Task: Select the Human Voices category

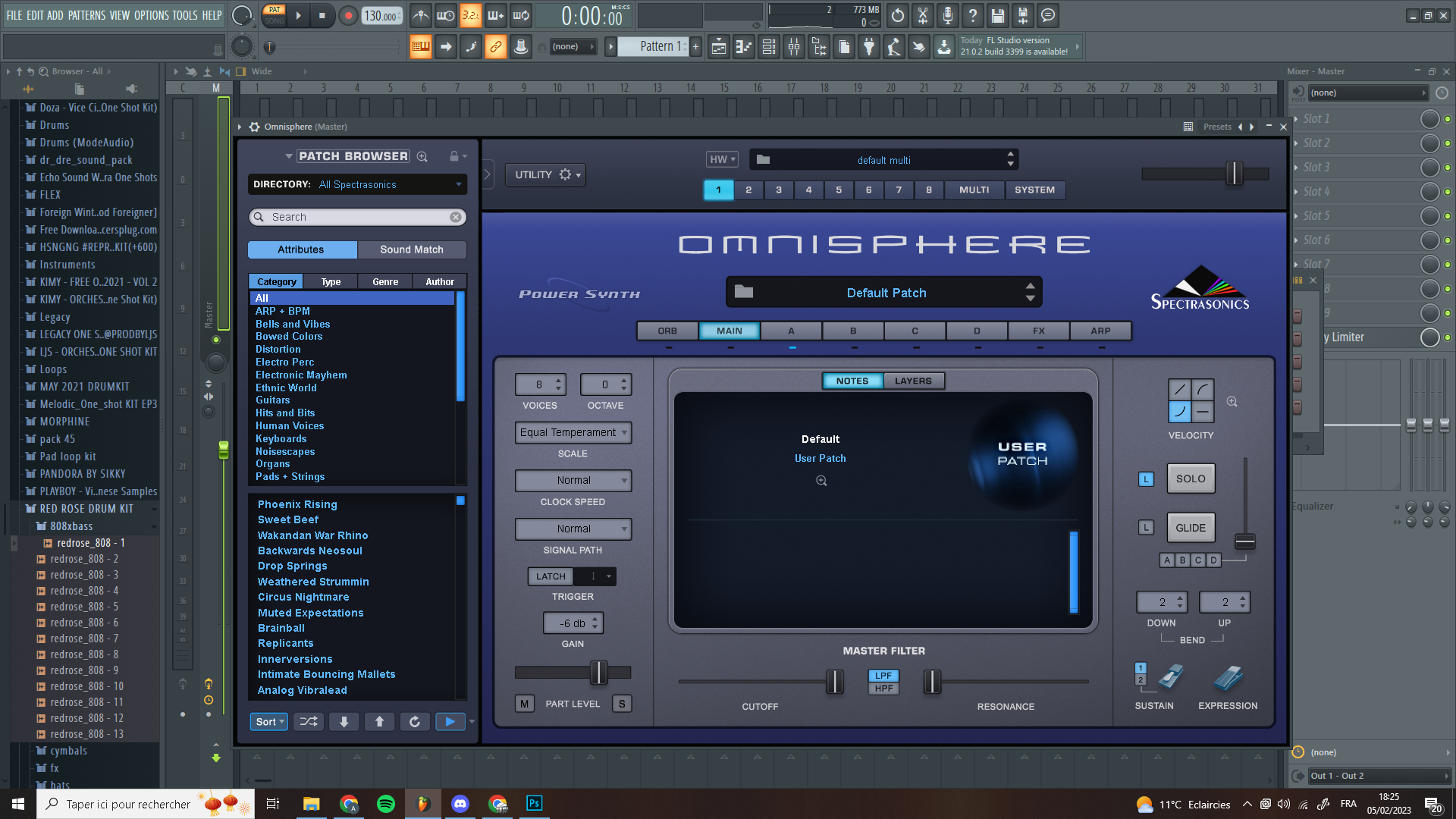Action: pos(290,425)
